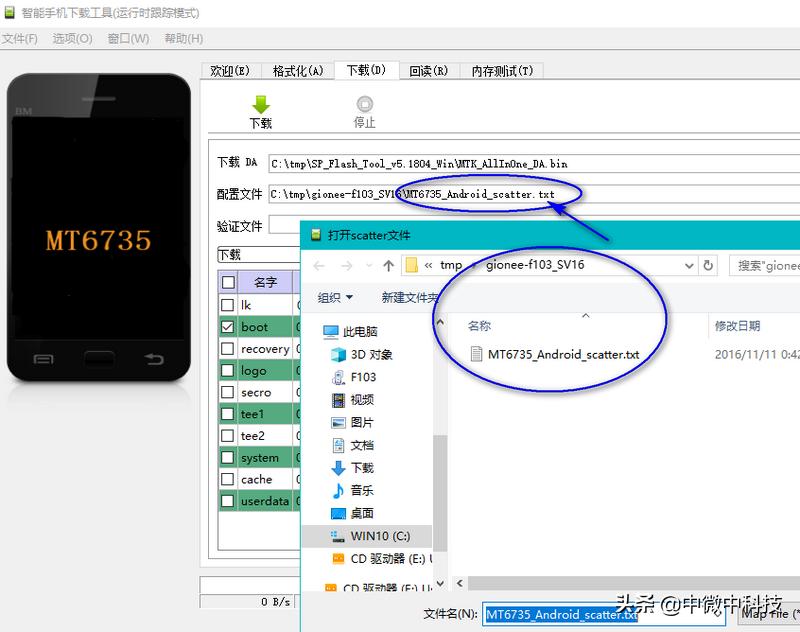Open the address bar dropdown arrow

(x=689, y=265)
